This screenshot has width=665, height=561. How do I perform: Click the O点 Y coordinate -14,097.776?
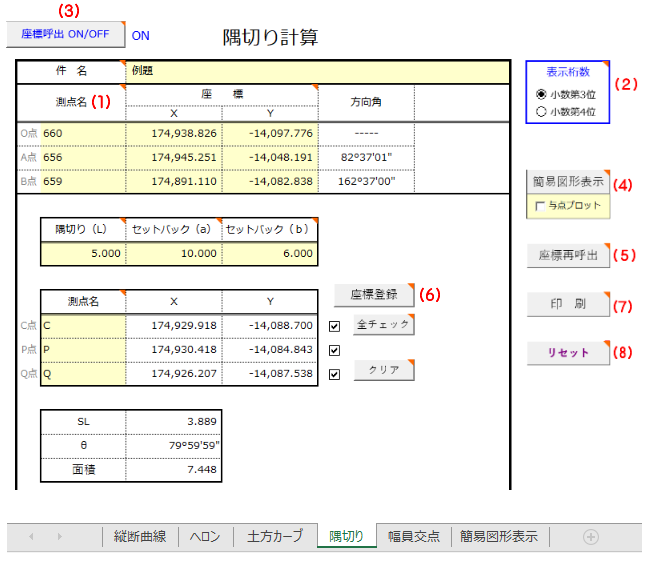point(270,134)
